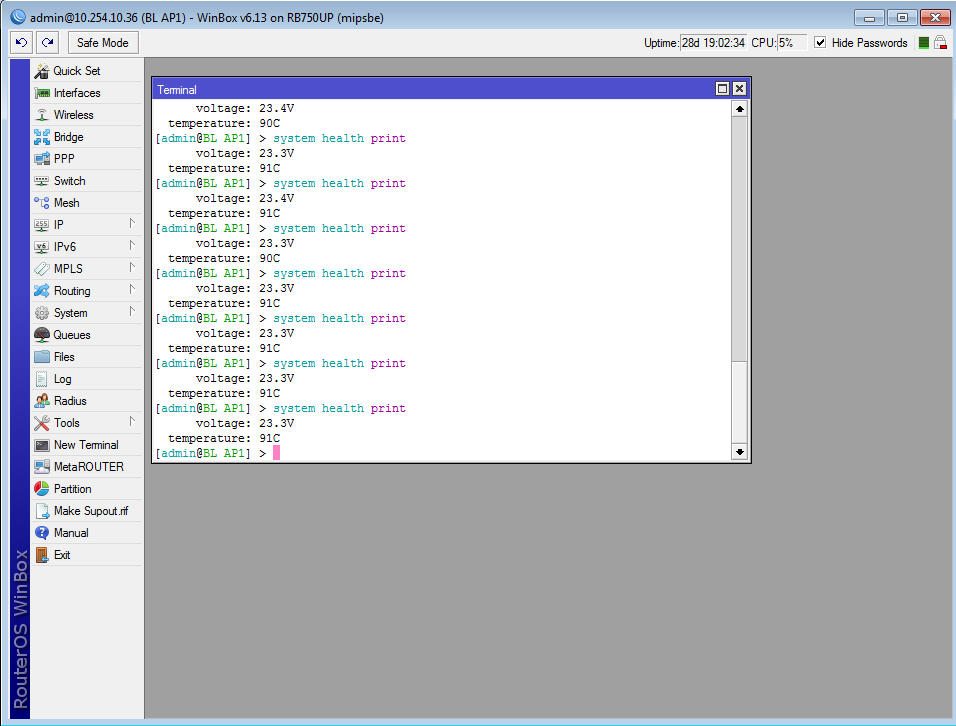This screenshot has width=956, height=726.
Task: Select New Terminal from sidebar
Action: (x=85, y=445)
